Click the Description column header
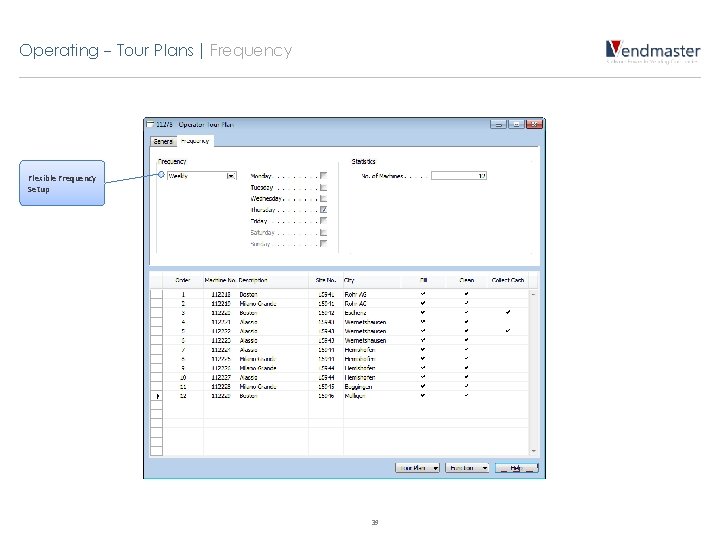 pyautogui.click(x=273, y=280)
